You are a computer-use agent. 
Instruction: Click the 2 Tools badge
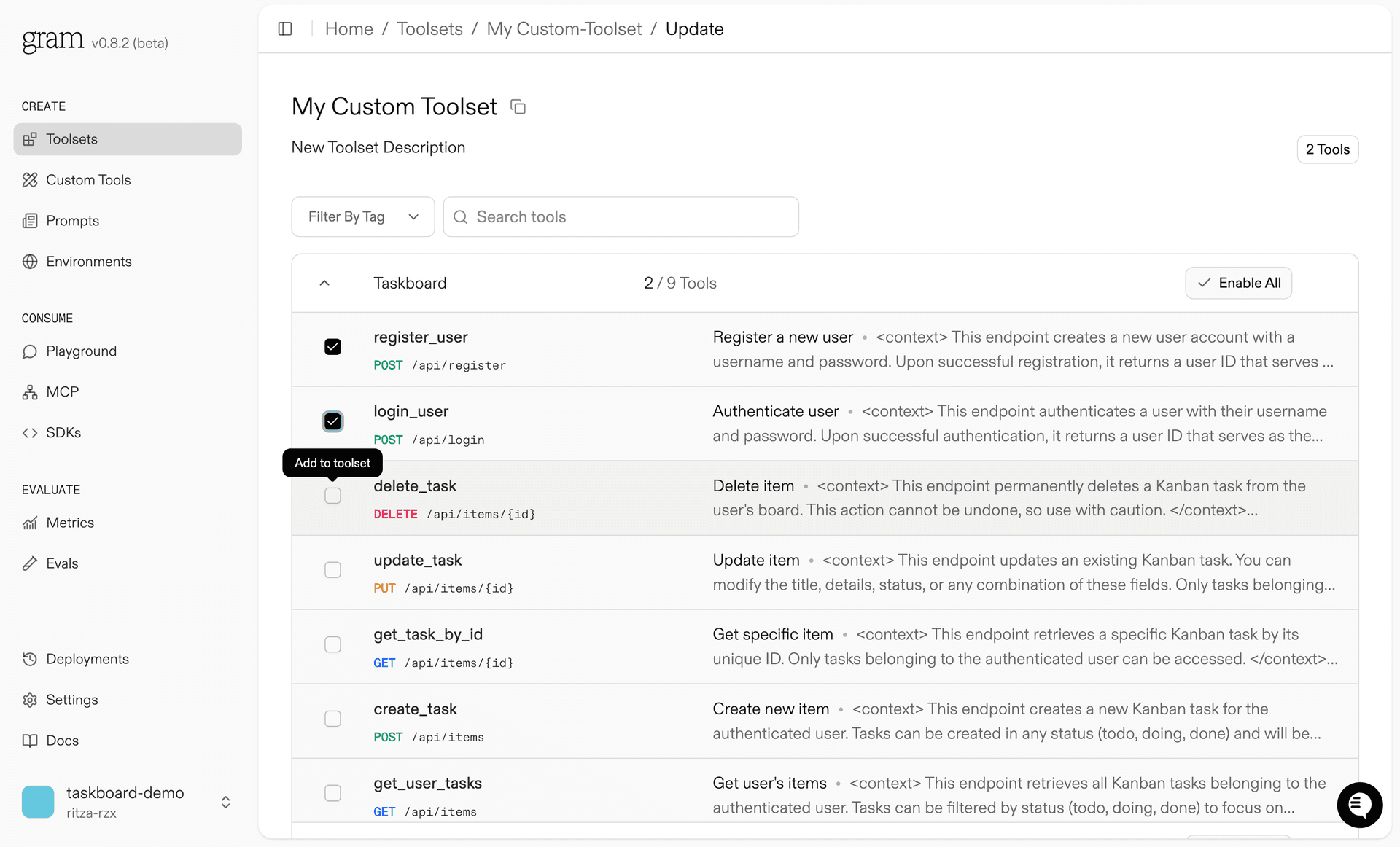[1327, 149]
